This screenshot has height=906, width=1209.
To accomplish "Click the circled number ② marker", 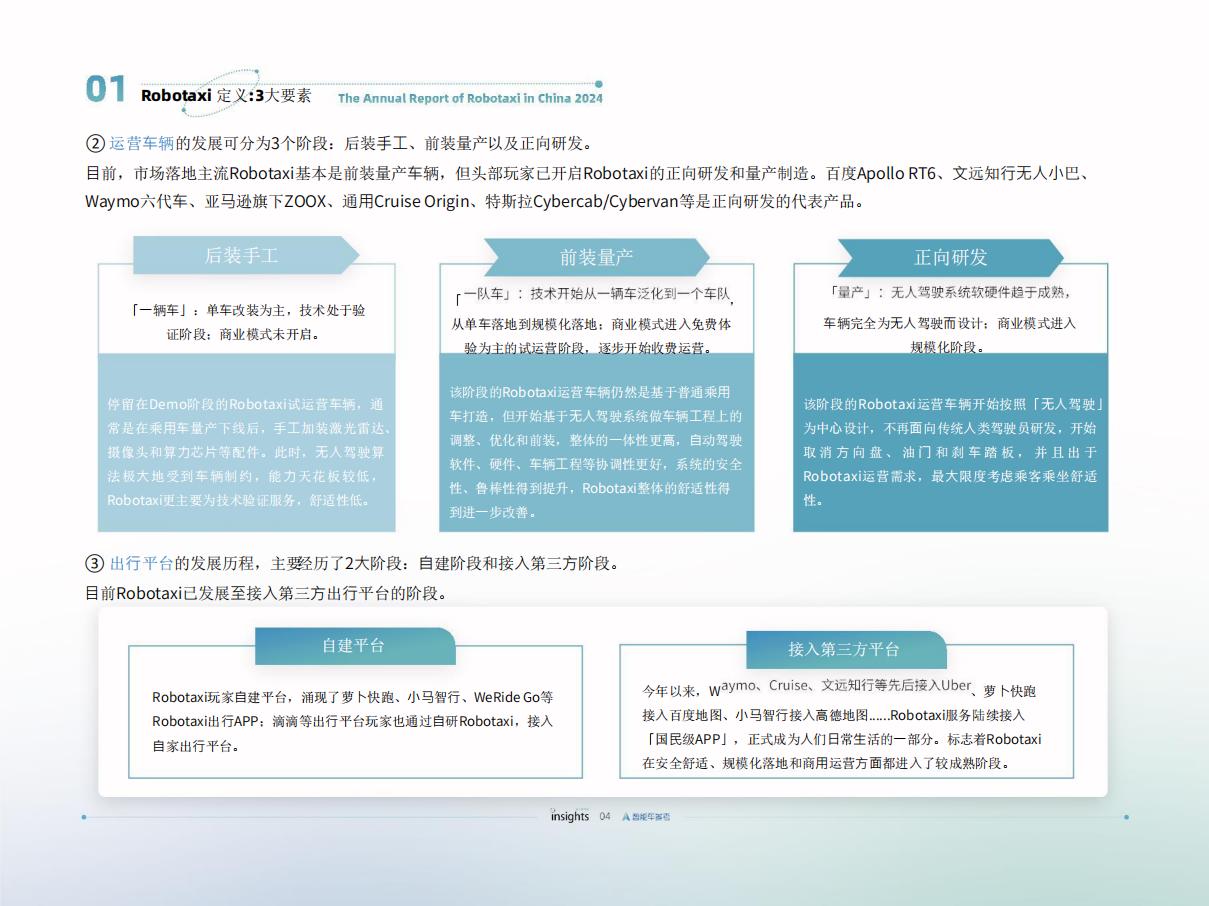I will [x=95, y=143].
